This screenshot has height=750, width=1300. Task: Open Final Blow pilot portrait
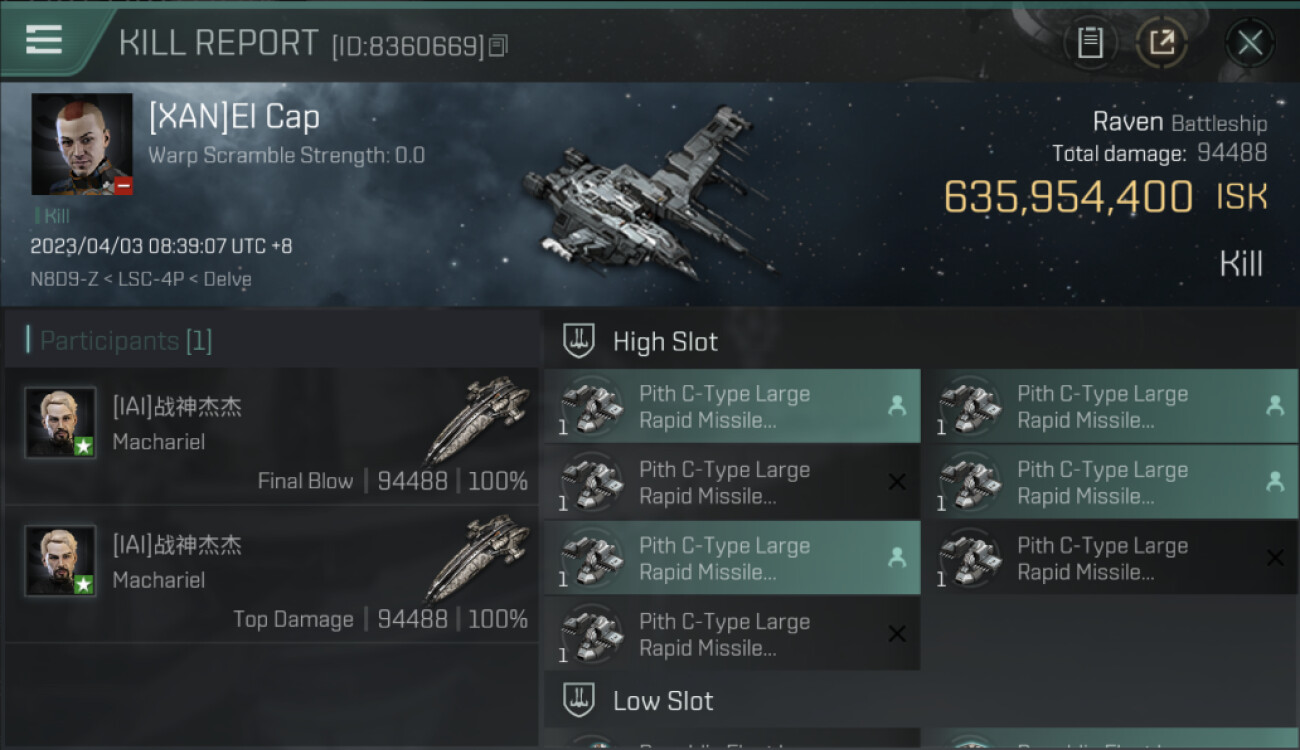(x=60, y=422)
